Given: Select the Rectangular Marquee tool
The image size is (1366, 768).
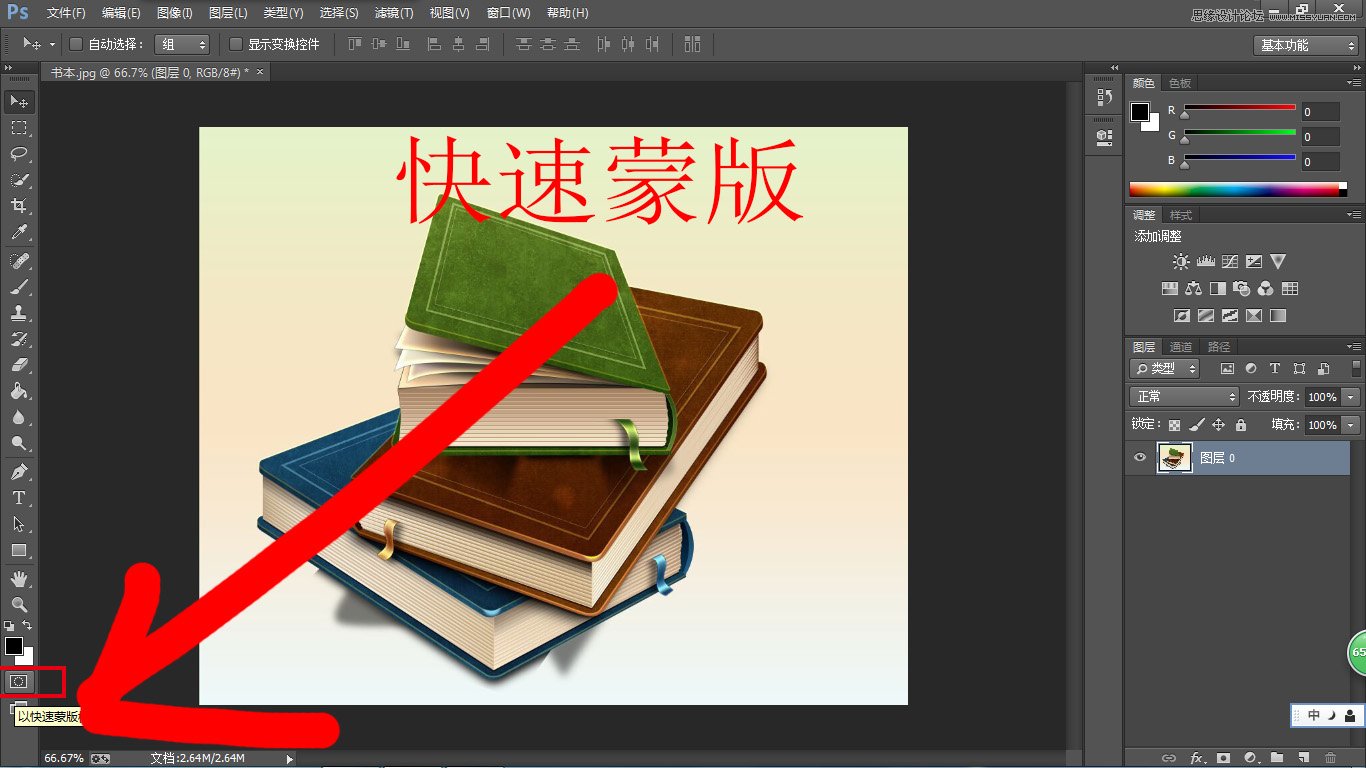Looking at the screenshot, I should point(19,128).
